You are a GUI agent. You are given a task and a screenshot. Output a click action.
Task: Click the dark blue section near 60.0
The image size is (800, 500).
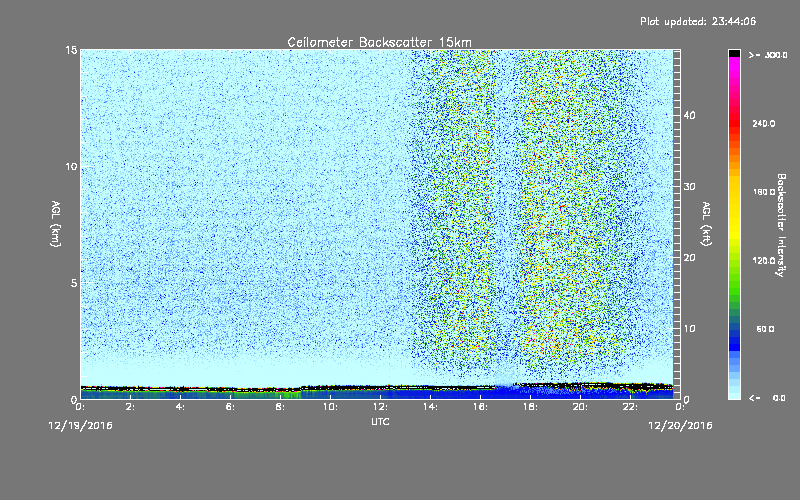pos(734,332)
